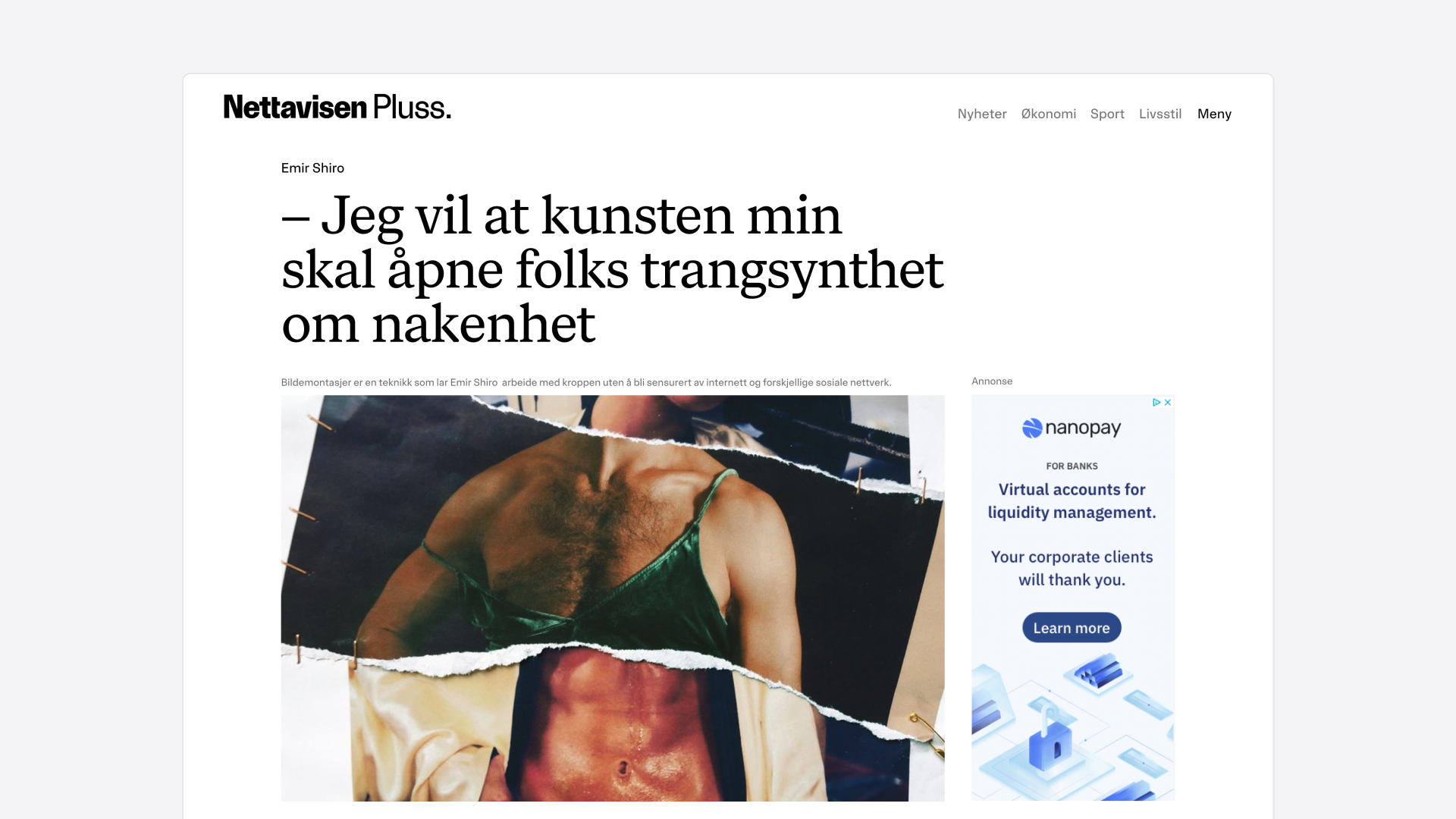
Task: Go to the Økonomi section
Action: [1048, 114]
